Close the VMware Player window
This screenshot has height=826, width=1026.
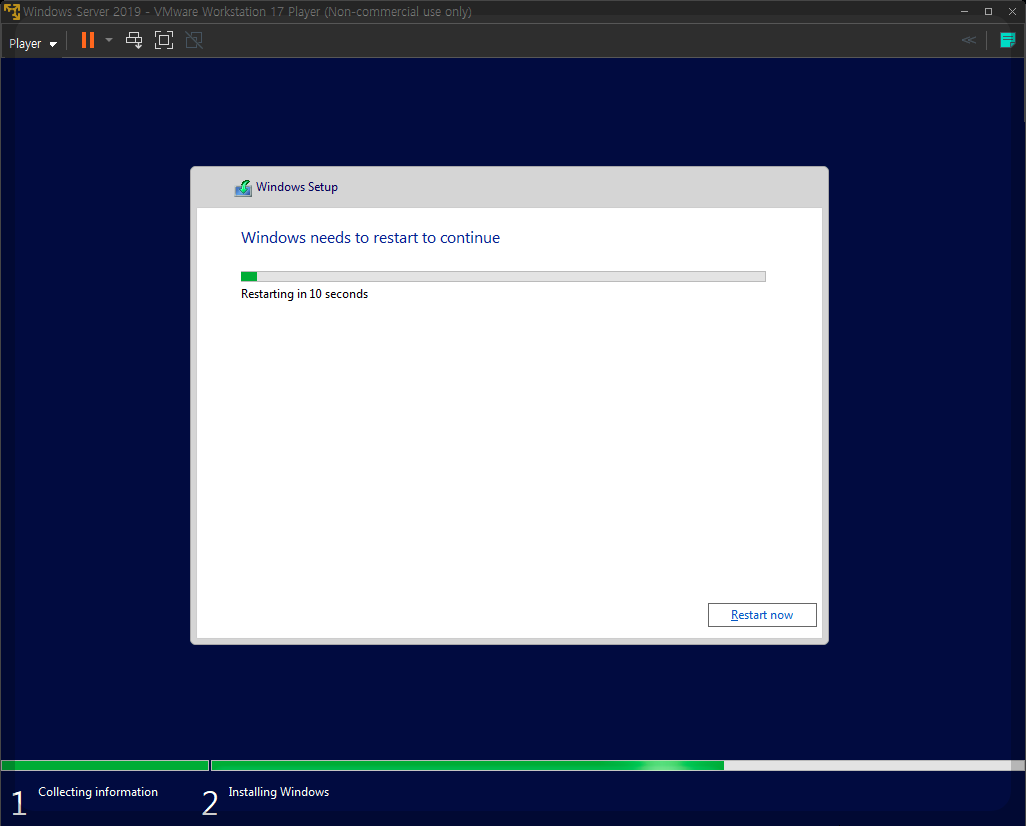click(x=1012, y=12)
